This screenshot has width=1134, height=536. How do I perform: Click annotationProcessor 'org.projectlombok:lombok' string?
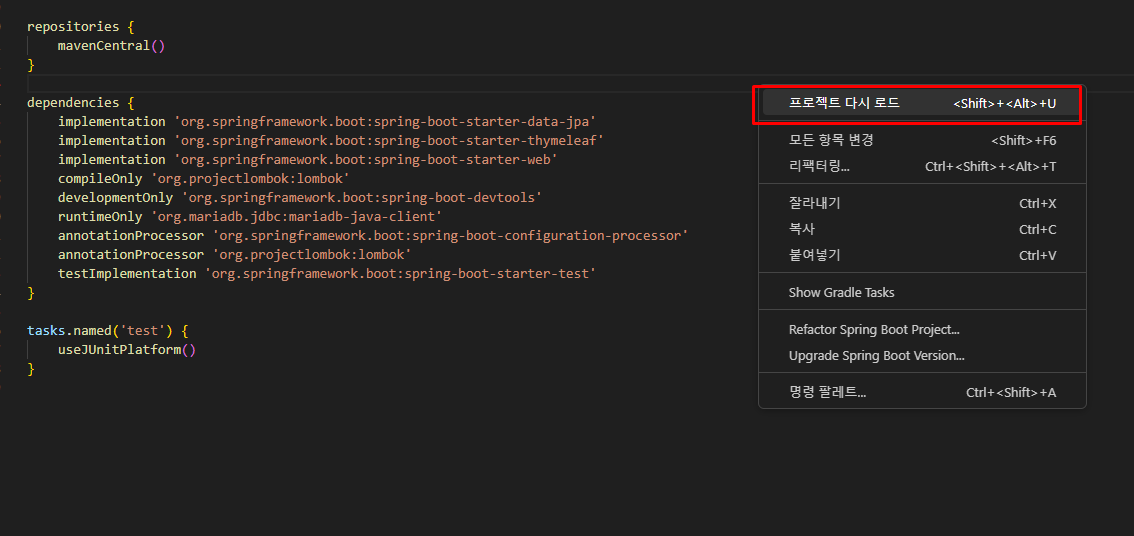[x=312, y=254]
